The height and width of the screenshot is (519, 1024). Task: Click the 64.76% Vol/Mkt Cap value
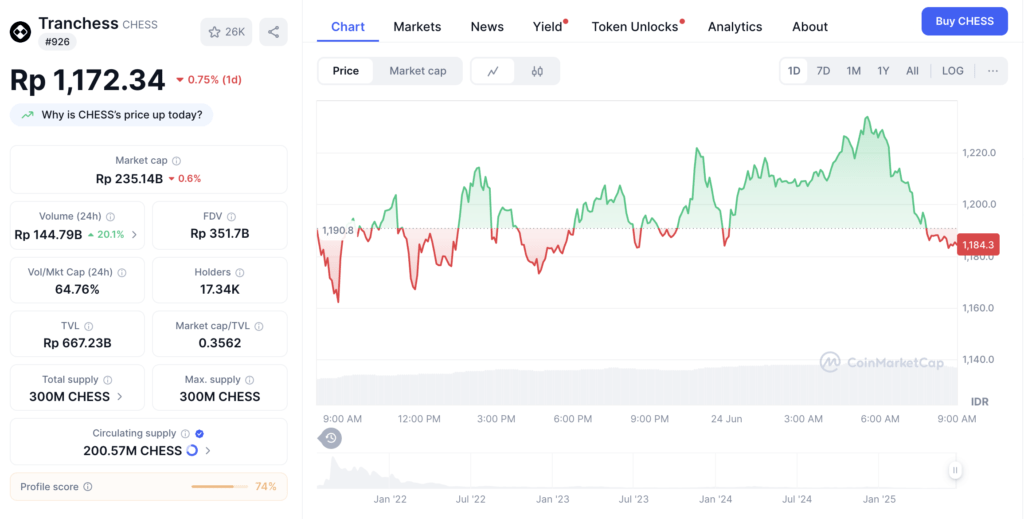[77, 289]
